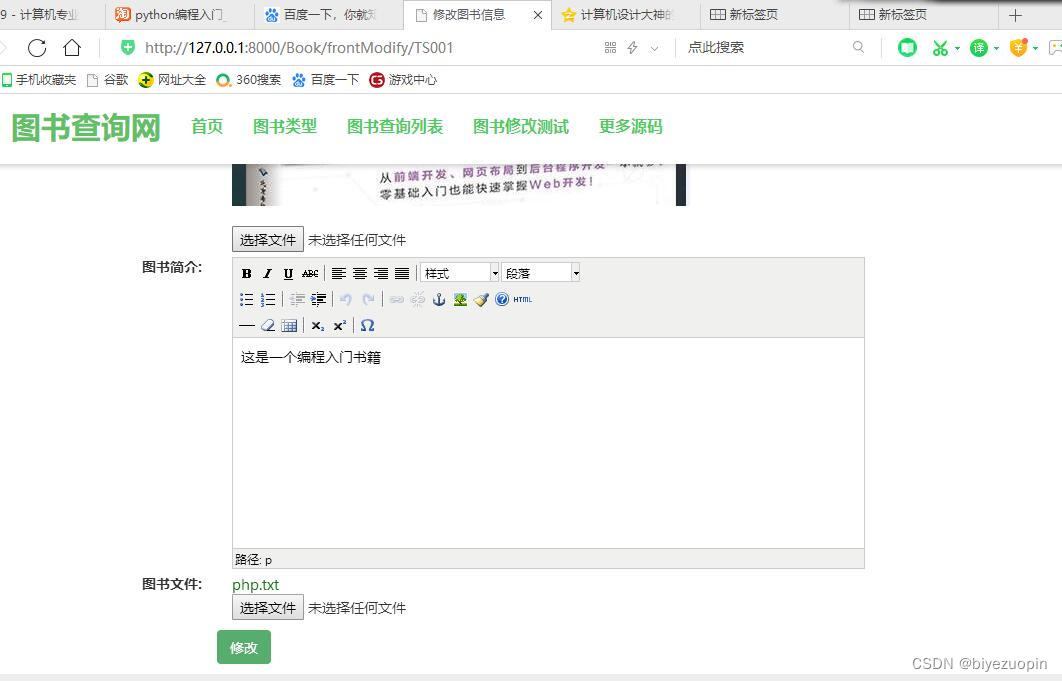Toggle strikethrough formatting in the editor
1062x681 pixels.
tap(311, 272)
